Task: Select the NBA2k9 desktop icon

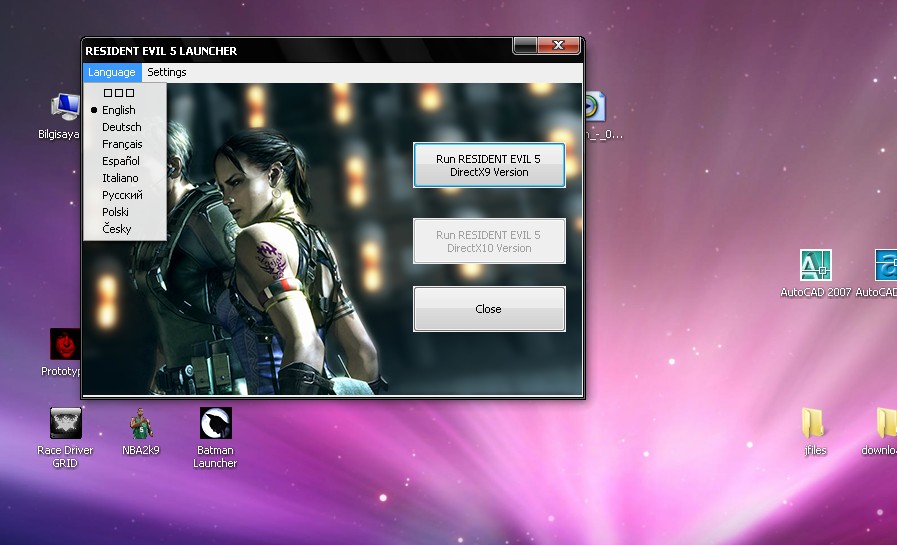Action: click(141, 432)
